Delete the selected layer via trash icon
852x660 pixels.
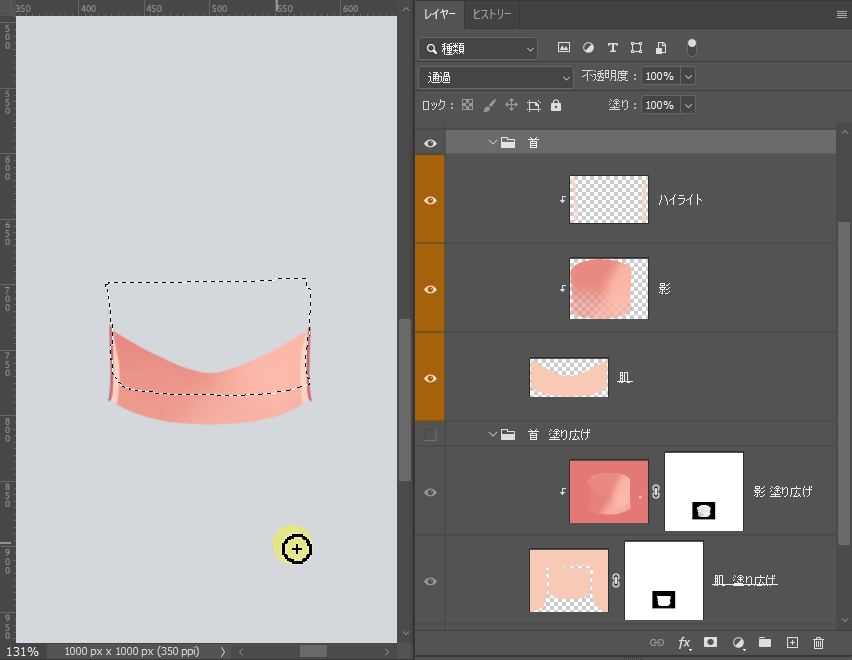coord(818,642)
